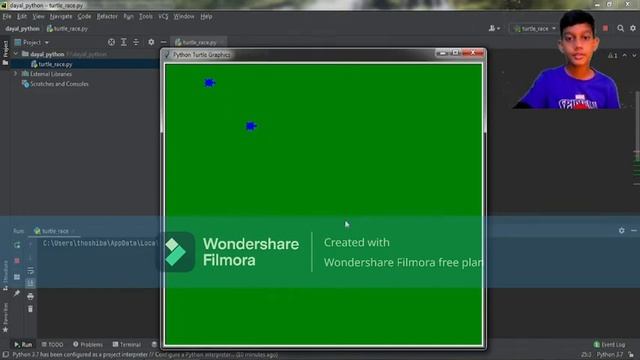Click the Expand All icon in Project panel

click(124, 42)
